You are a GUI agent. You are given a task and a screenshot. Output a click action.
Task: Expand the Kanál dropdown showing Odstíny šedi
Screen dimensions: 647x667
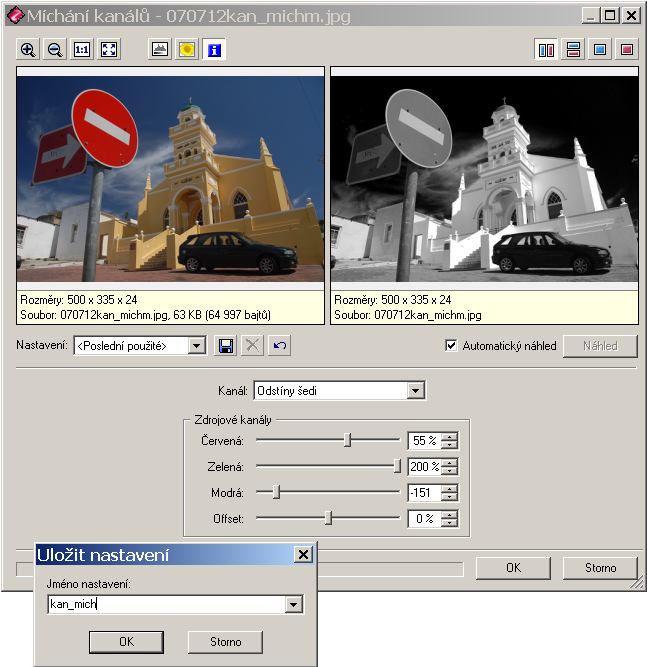(x=416, y=391)
